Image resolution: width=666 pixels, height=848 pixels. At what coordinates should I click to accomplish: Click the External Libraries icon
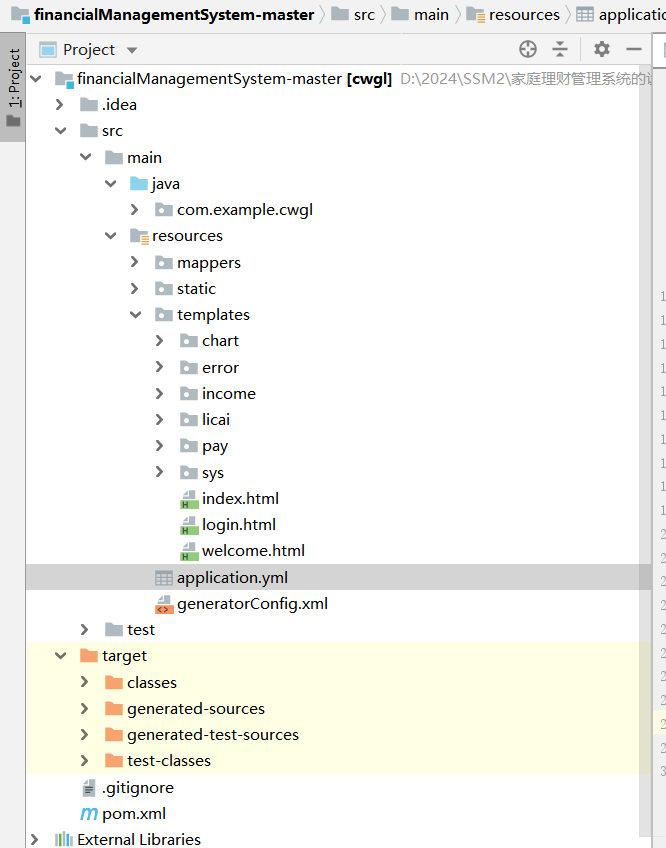[64, 840]
